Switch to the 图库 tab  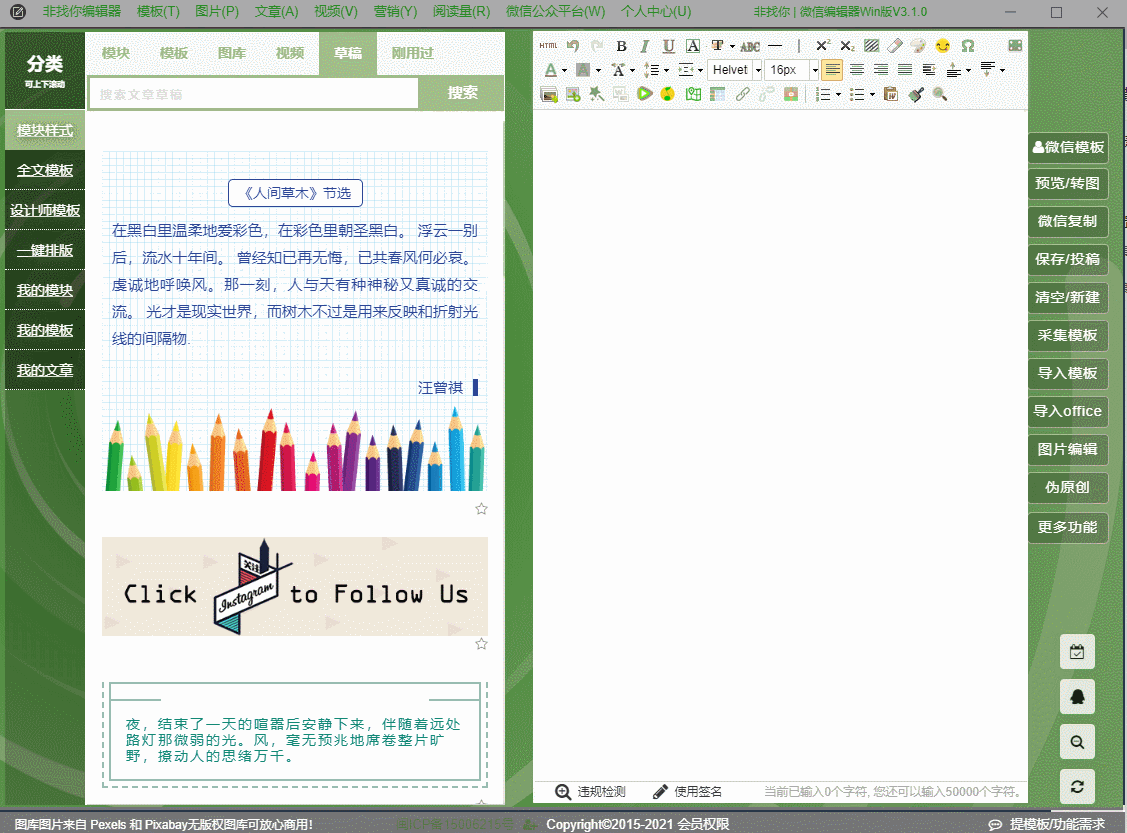[x=232, y=53]
